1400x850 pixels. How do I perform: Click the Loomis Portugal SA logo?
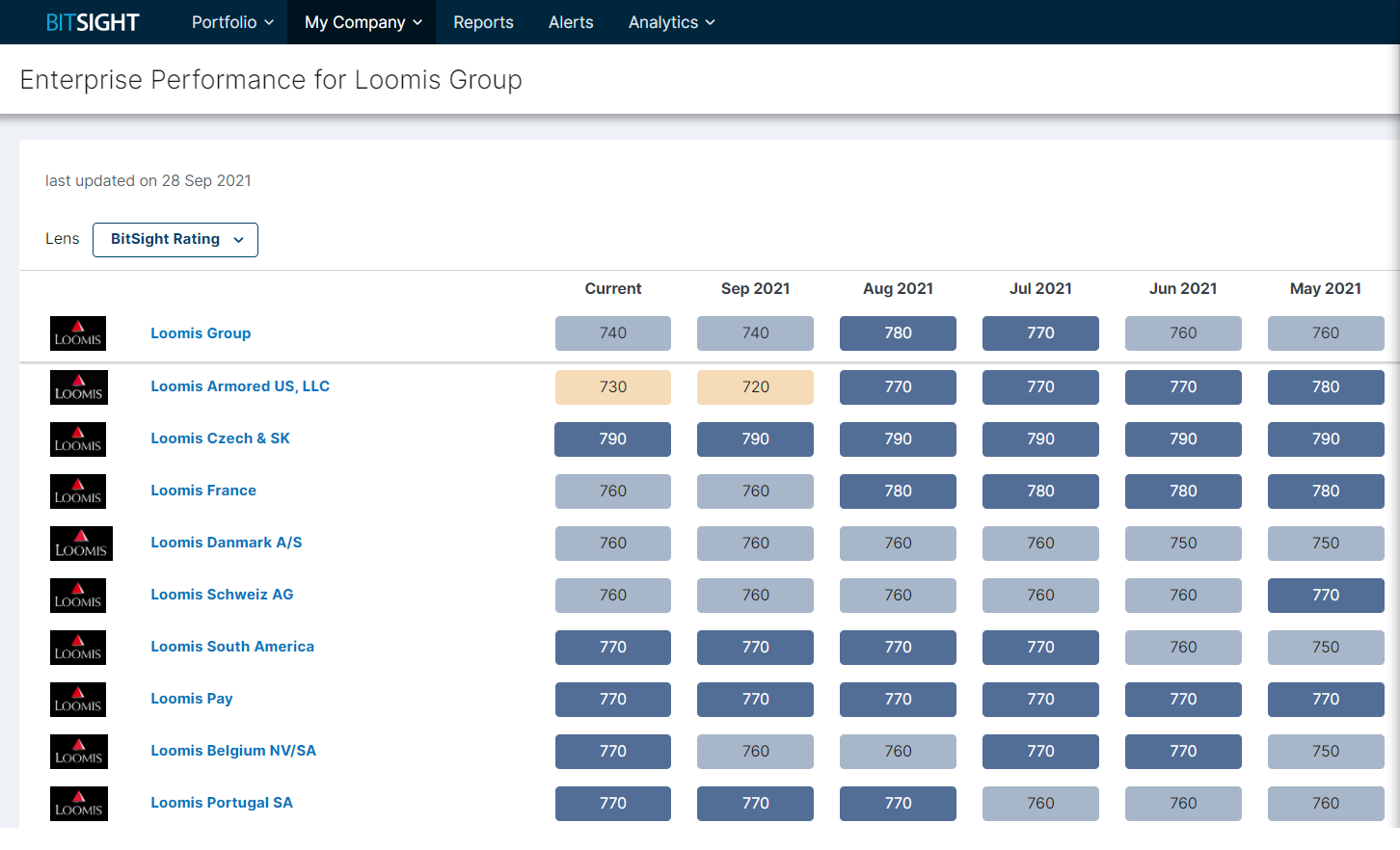78,804
